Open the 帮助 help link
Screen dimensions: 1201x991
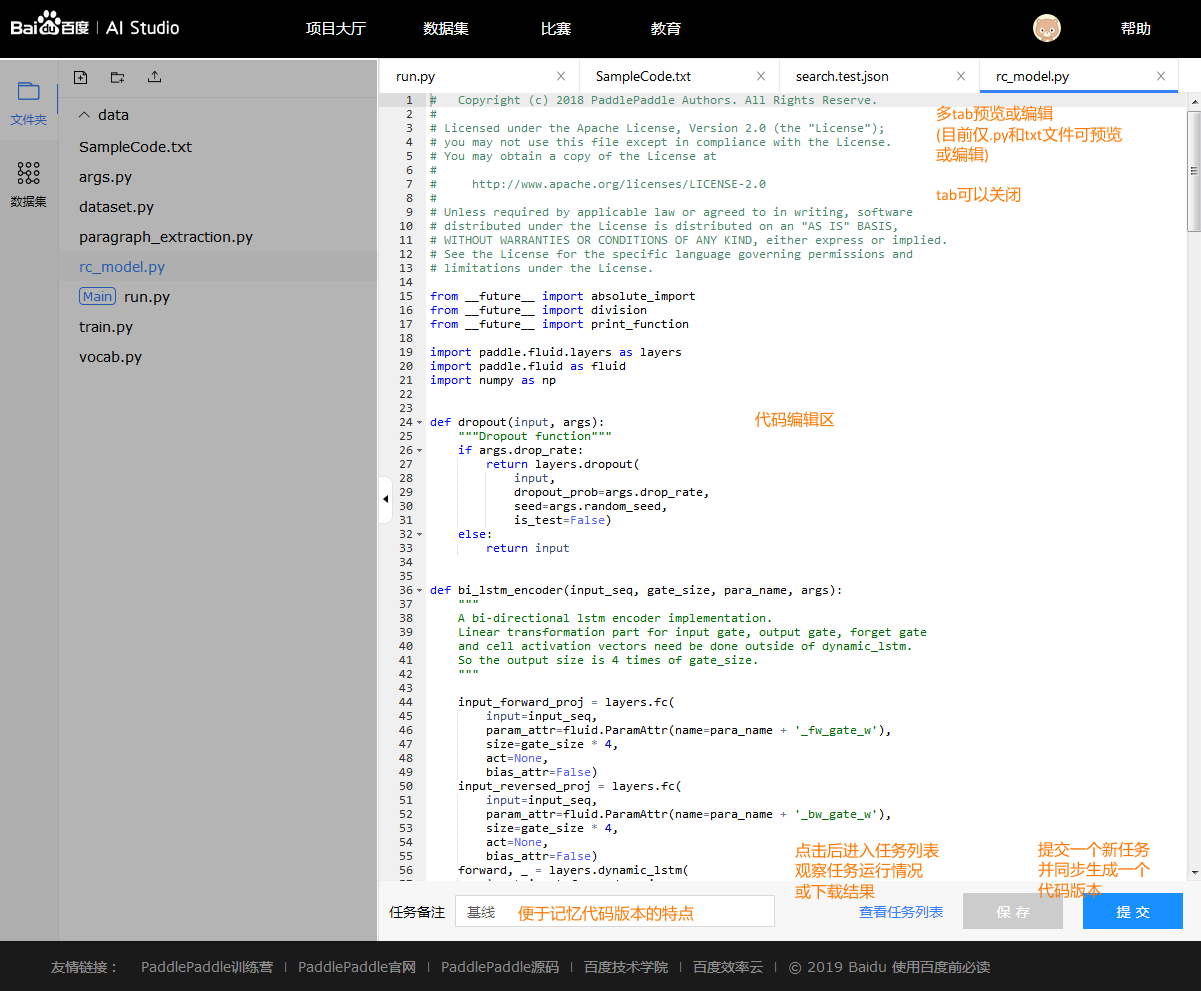click(x=1136, y=29)
